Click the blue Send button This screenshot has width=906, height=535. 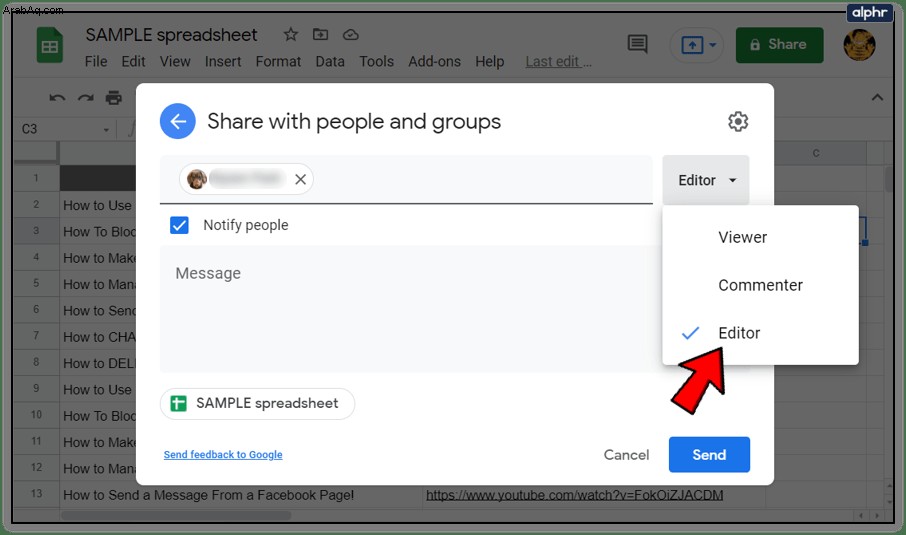tap(709, 455)
